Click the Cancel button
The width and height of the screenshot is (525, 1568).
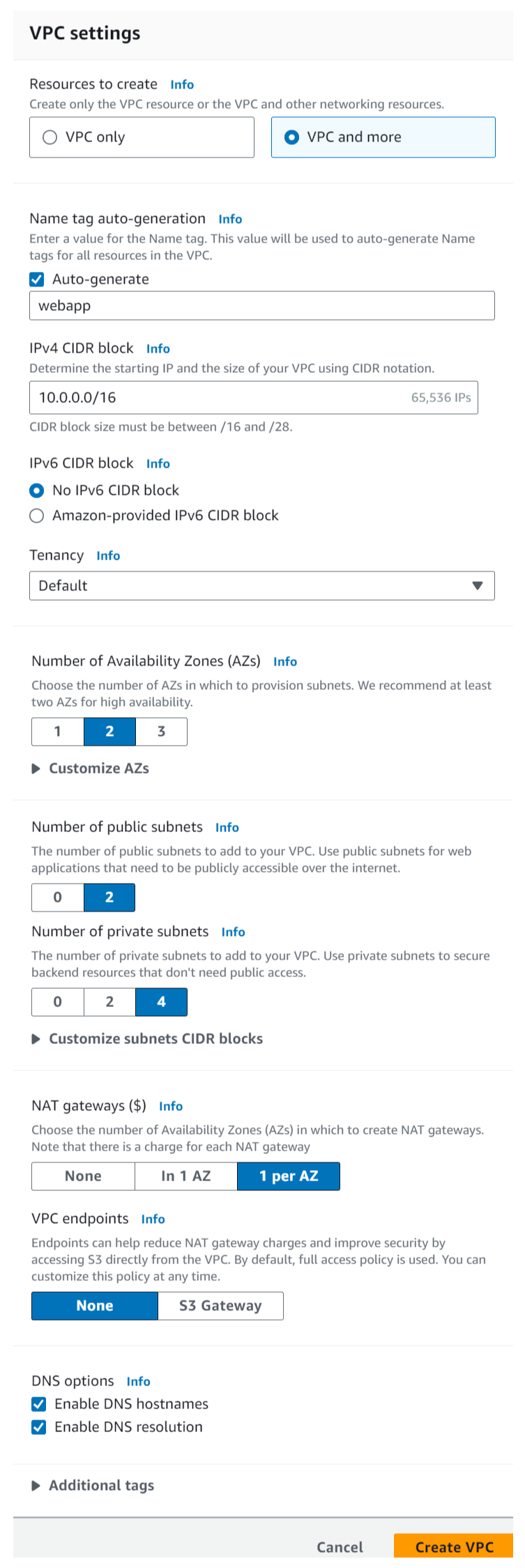pyautogui.click(x=340, y=1547)
